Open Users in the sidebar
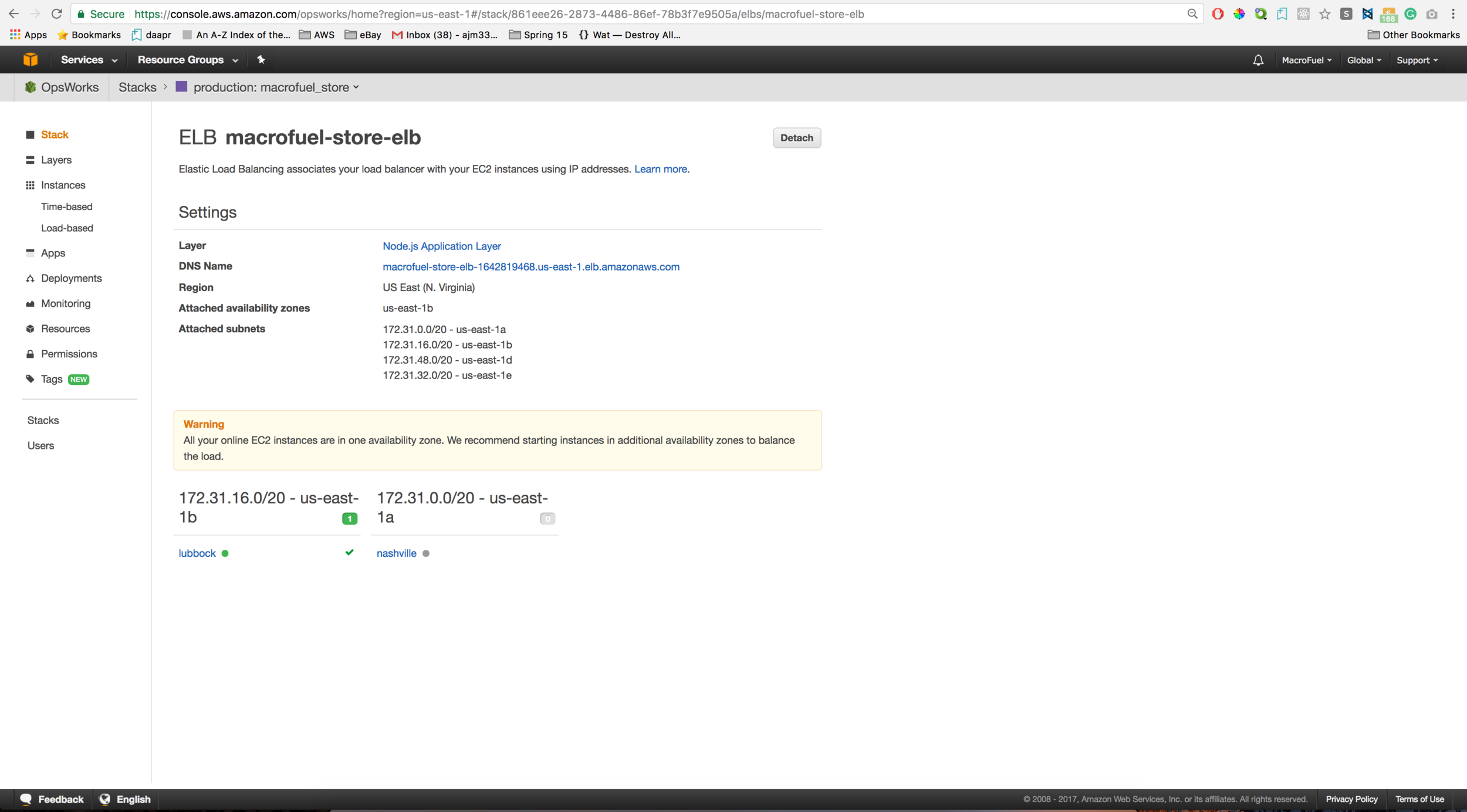Viewport: 1467px width, 812px height. (40, 446)
